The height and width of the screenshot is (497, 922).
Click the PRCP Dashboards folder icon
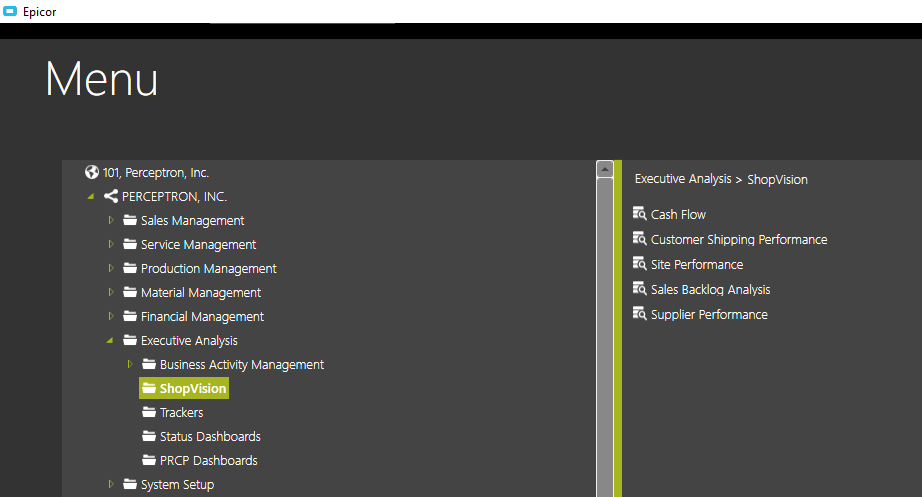149,460
